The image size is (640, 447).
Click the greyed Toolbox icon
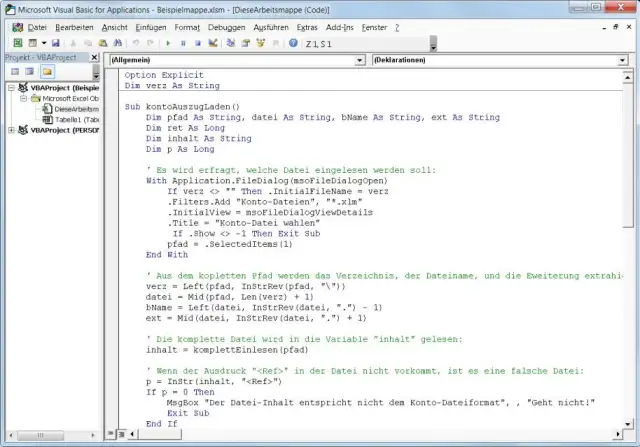click(276, 43)
